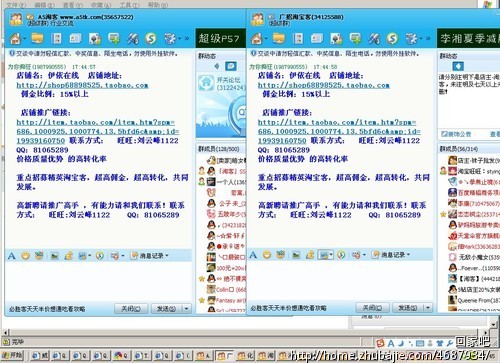The image size is (500, 363).
Task: Open the gear settings icon in 广播淘宝客 toolbar
Action: [x=411, y=39]
